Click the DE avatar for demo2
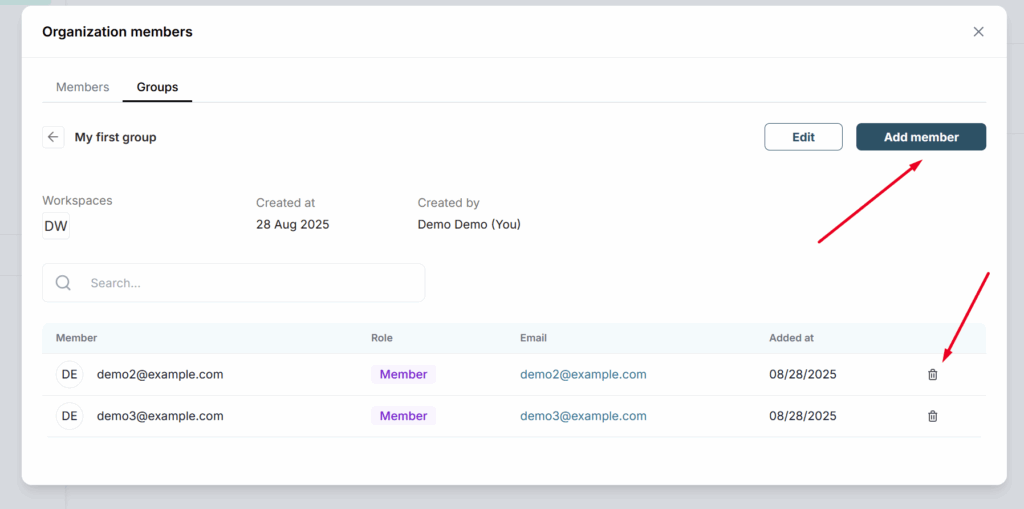1024x509 pixels. click(x=69, y=374)
